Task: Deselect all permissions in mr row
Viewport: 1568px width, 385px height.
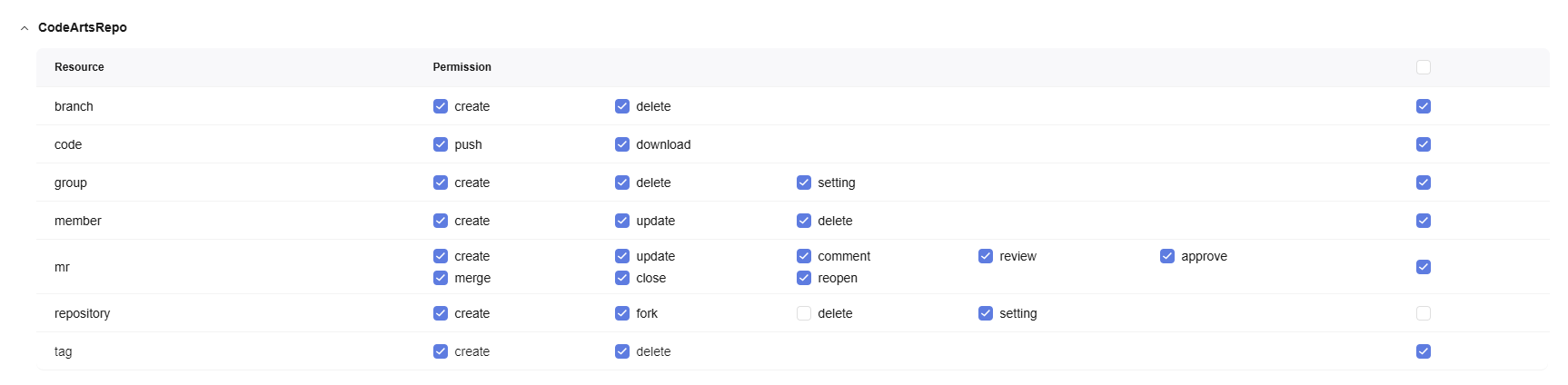Action: (x=1424, y=267)
